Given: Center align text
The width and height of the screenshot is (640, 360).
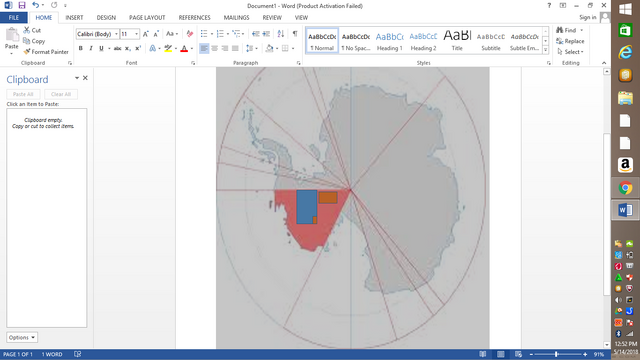Looking at the screenshot, I should [x=214, y=48].
